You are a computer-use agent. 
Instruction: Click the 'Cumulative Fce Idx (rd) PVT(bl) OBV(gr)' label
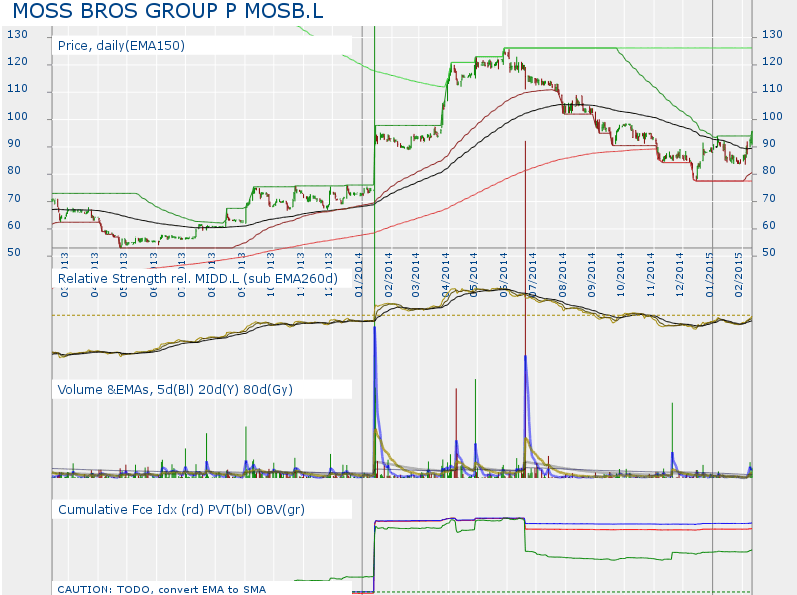[x=181, y=510]
